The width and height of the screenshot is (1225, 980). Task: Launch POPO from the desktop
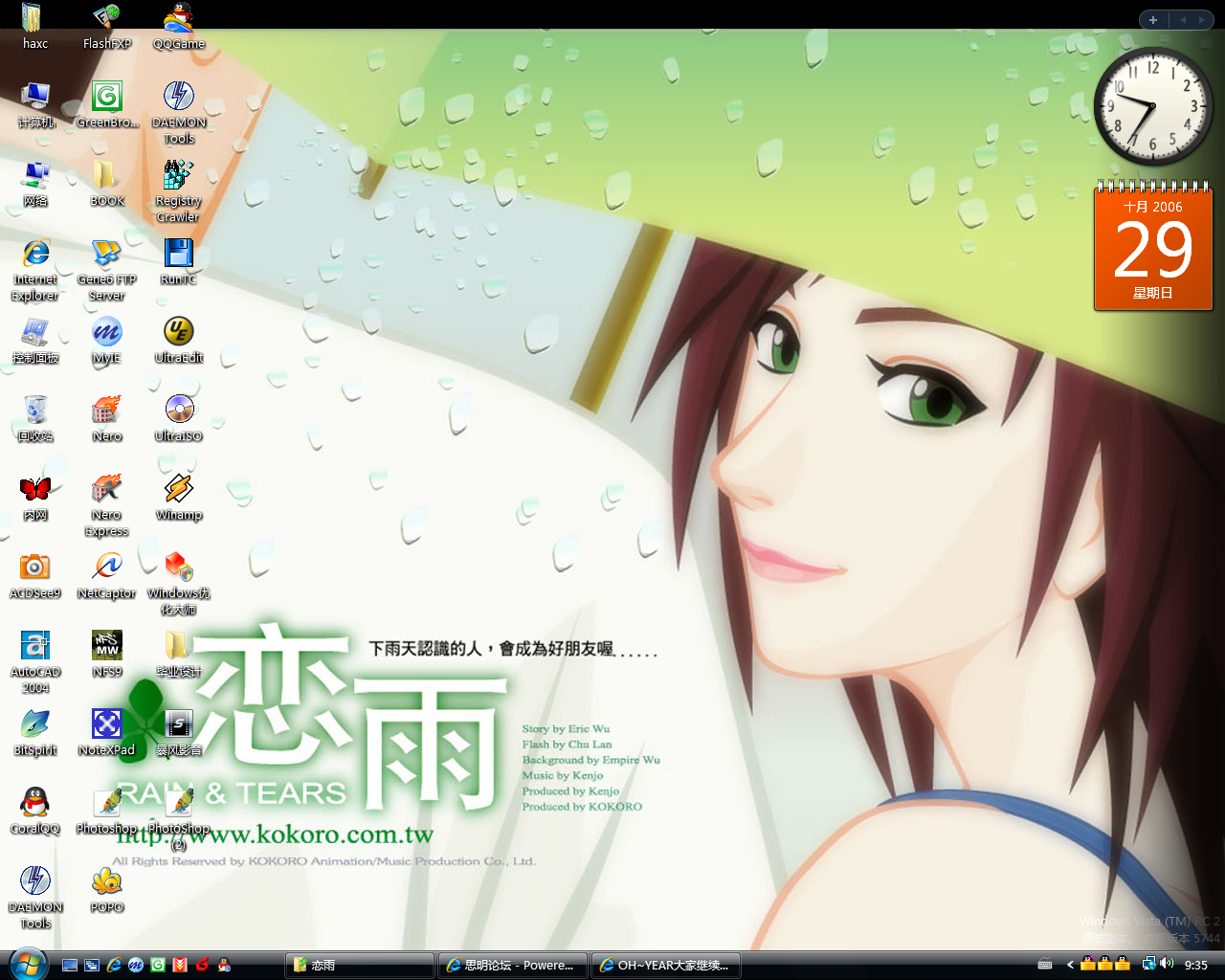click(106, 890)
